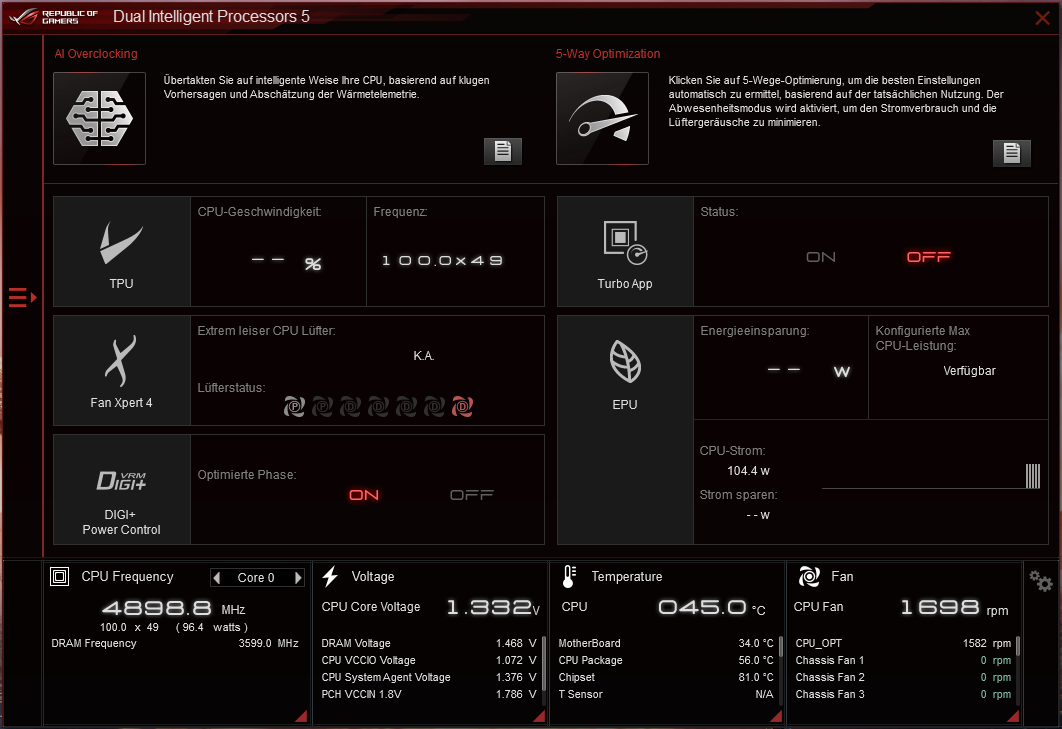Open the 5-Way Optimization document report button

pyautogui.click(x=1011, y=153)
